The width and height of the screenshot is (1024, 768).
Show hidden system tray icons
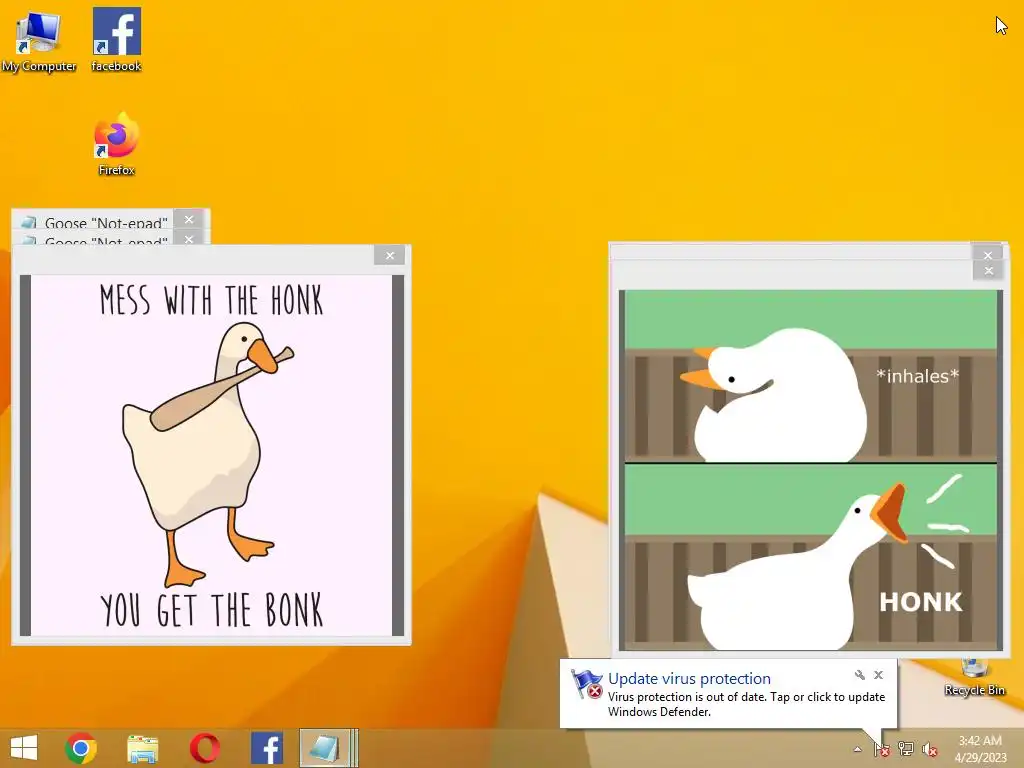point(857,749)
